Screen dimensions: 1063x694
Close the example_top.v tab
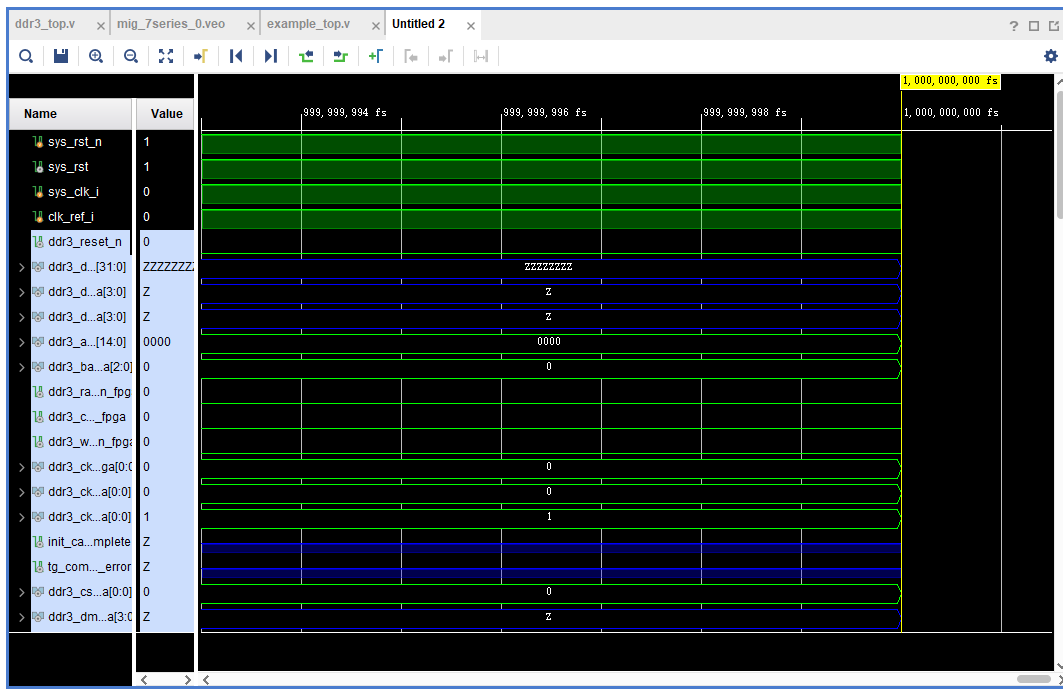(x=376, y=26)
